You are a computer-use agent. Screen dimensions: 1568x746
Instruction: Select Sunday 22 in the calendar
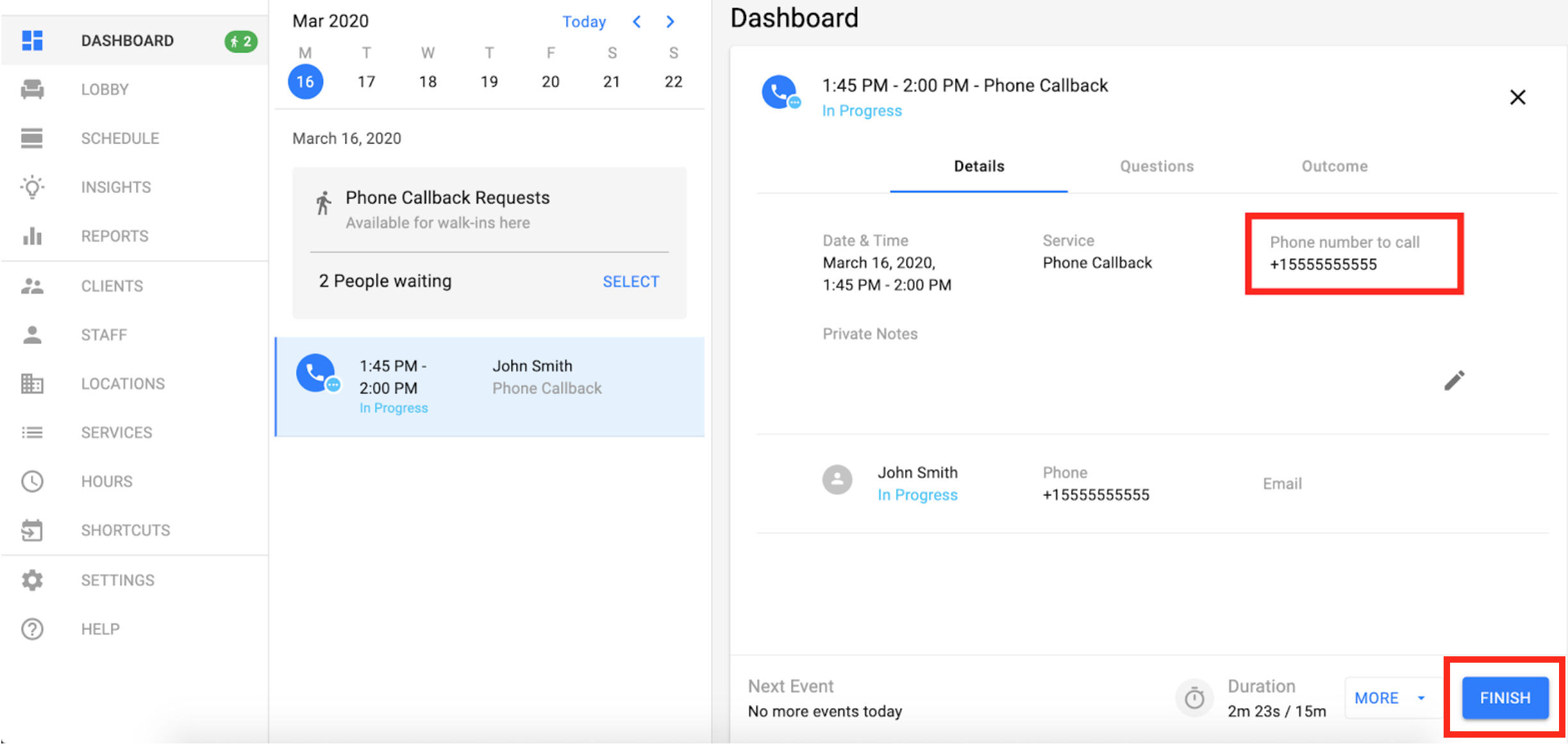click(x=673, y=81)
